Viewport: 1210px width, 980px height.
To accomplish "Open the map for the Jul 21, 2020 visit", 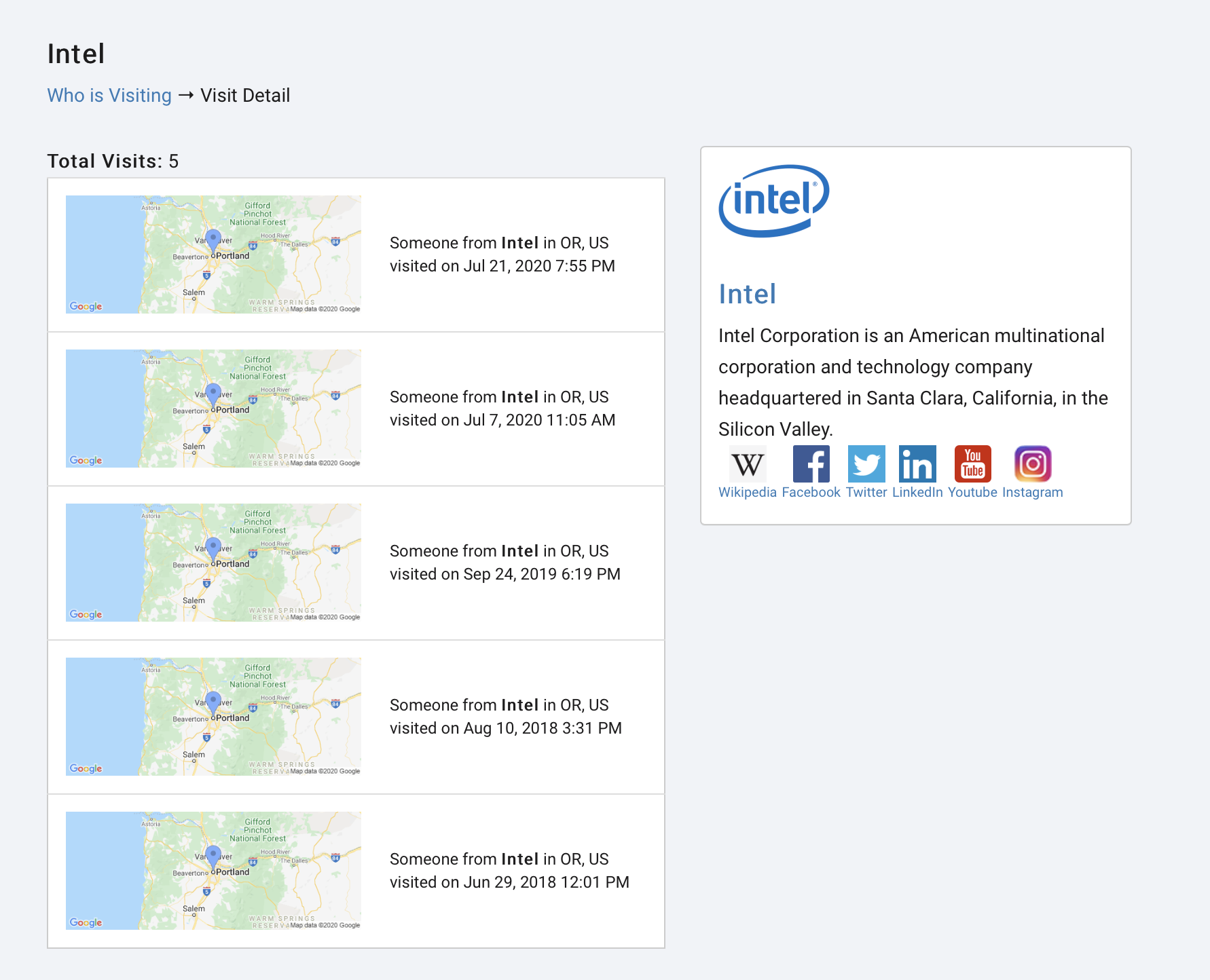I will click(213, 255).
